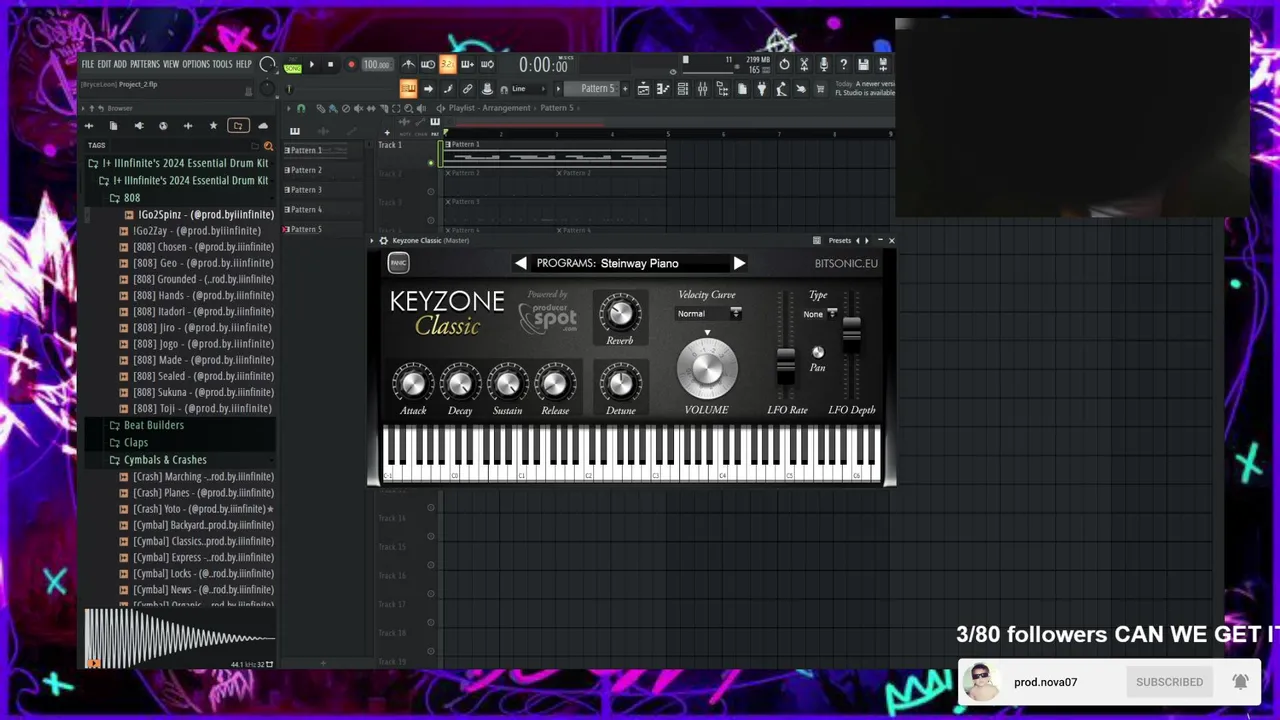Click the prod.nova07 channel avatar
Image resolution: width=1280 pixels, height=720 pixels.
click(980, 682)
